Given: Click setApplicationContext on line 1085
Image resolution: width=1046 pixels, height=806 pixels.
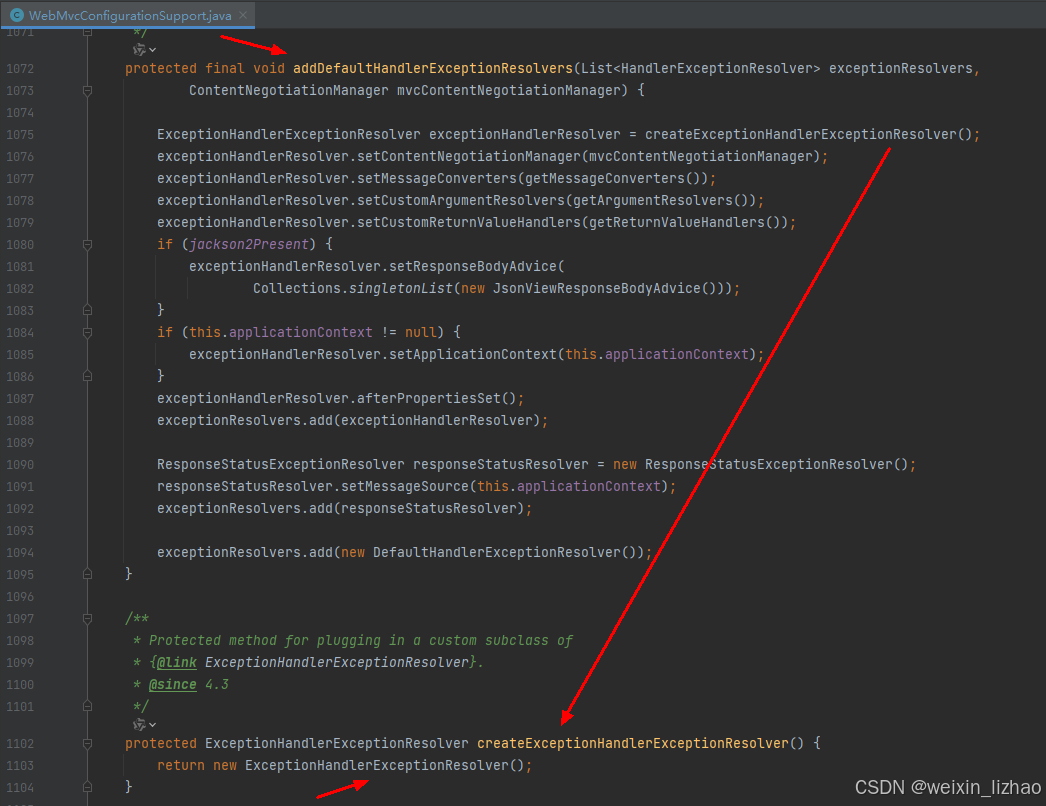Looking at the screenshot, I should pos(473,354).
